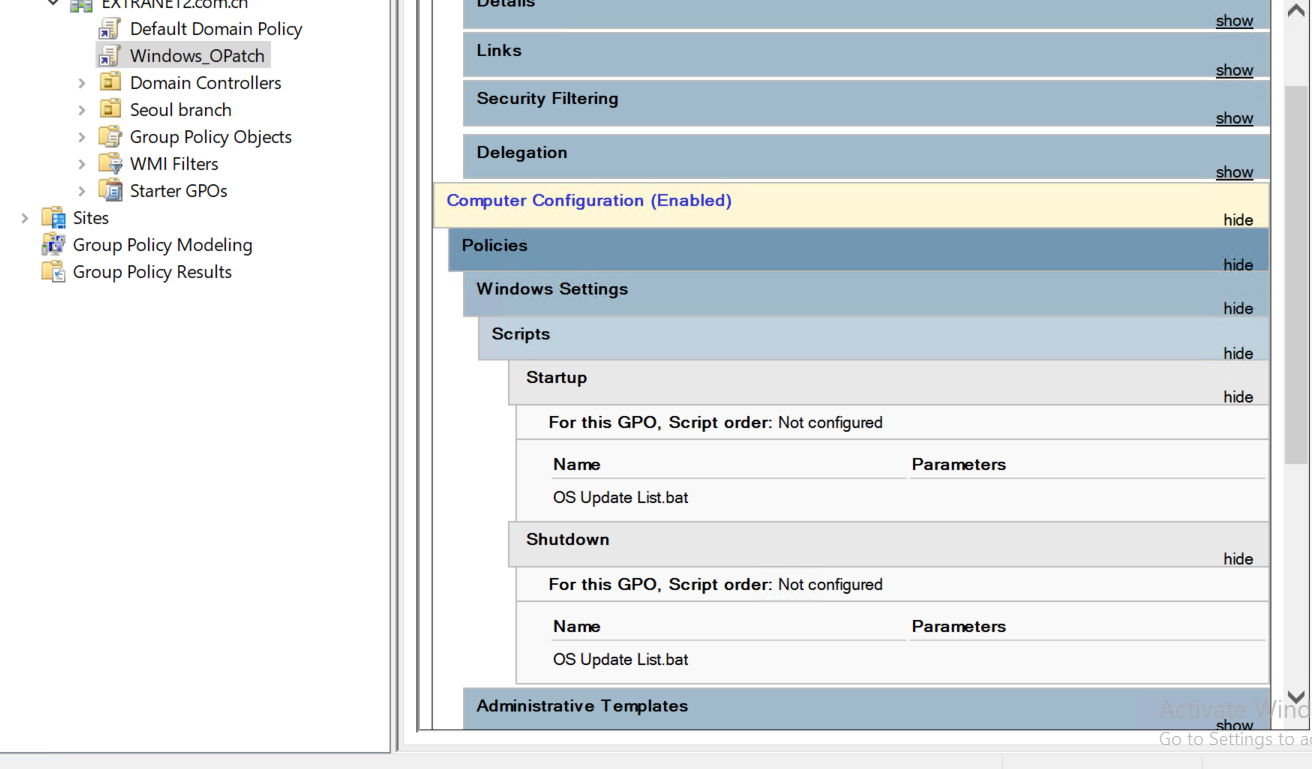Click the Domain Controllers OU folder icon
This screenshot has width=1312, height=769.
[110, 83]
